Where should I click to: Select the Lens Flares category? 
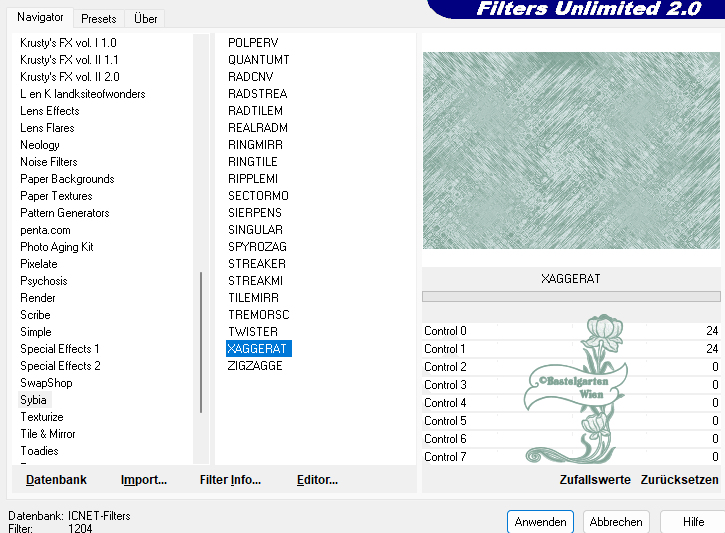pyautogui.click(x=47, y=128)
